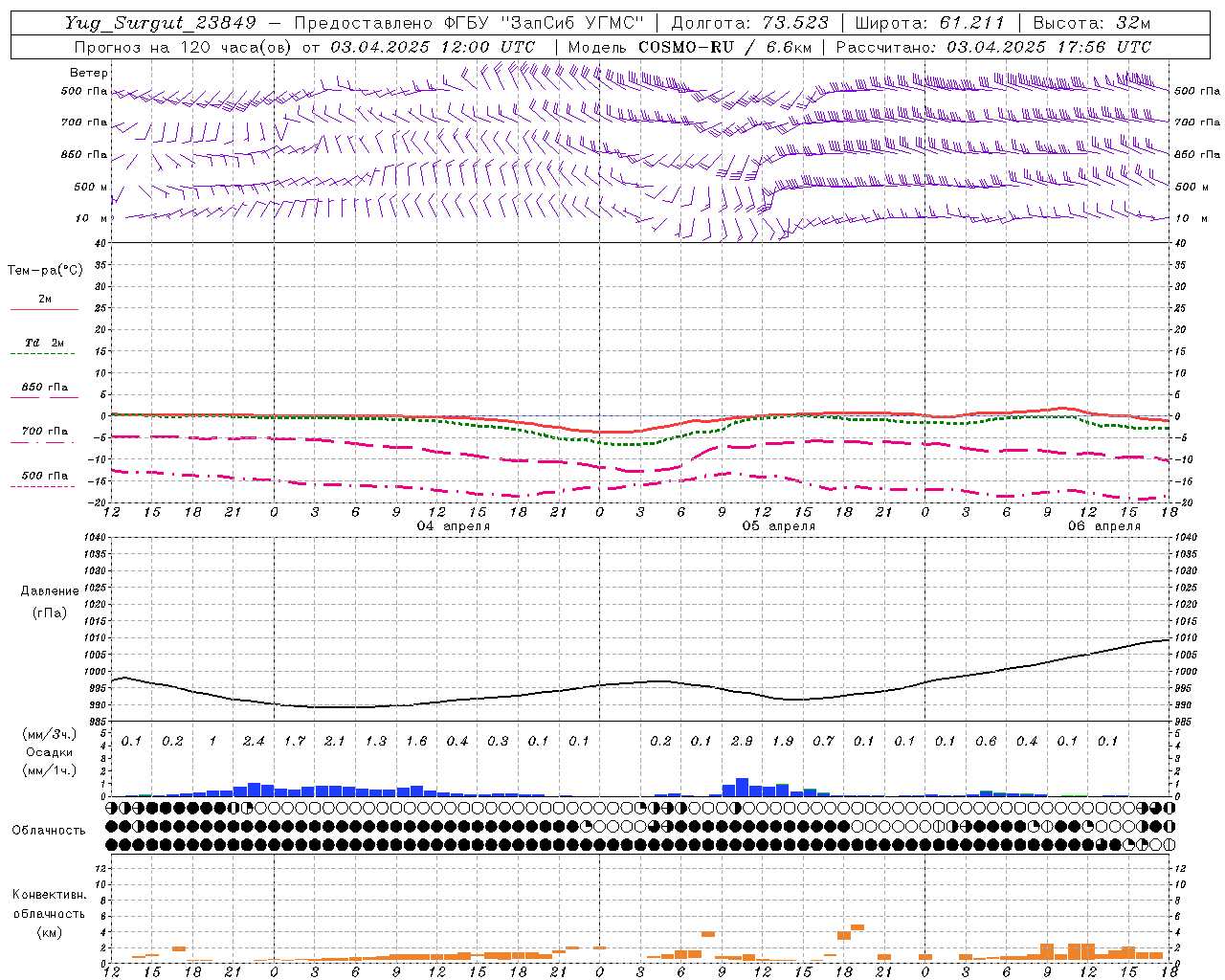The height and width of the screenshot is (980, 1225).
Task: Click the date label 05 апреля
Action: click(779, 526)
